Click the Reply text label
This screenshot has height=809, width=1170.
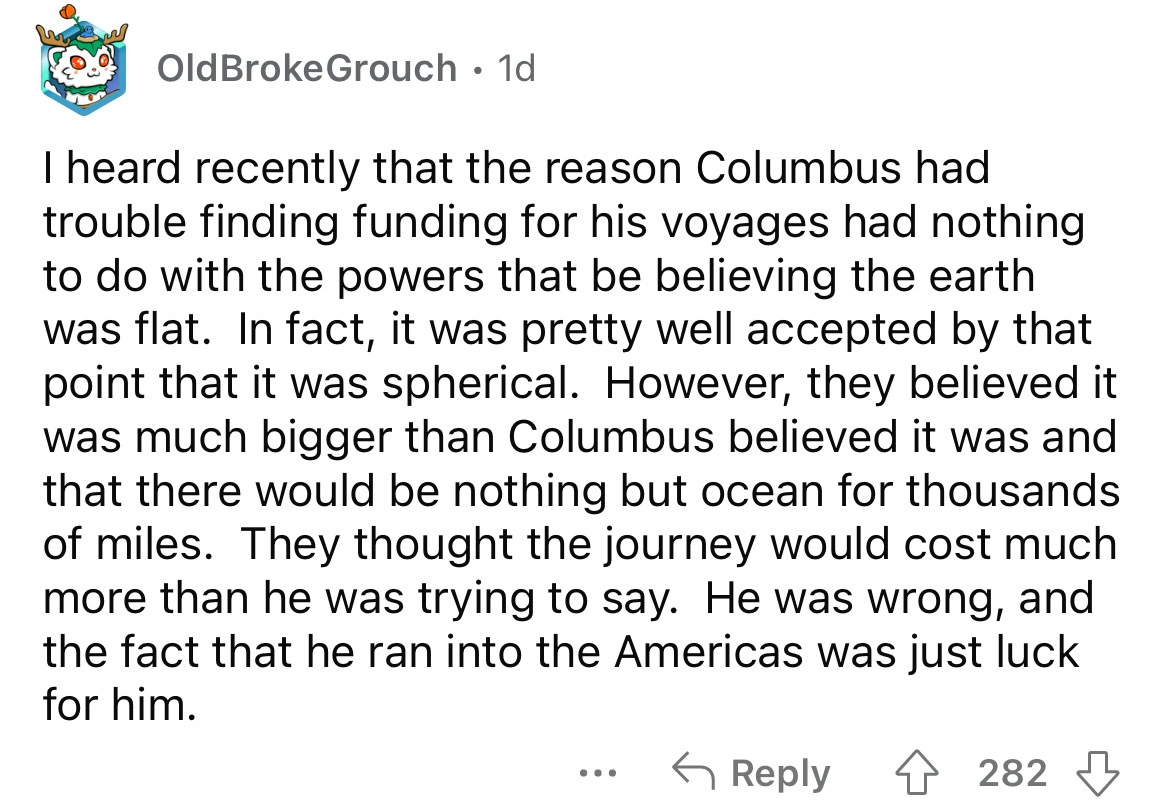pos(780,773)
